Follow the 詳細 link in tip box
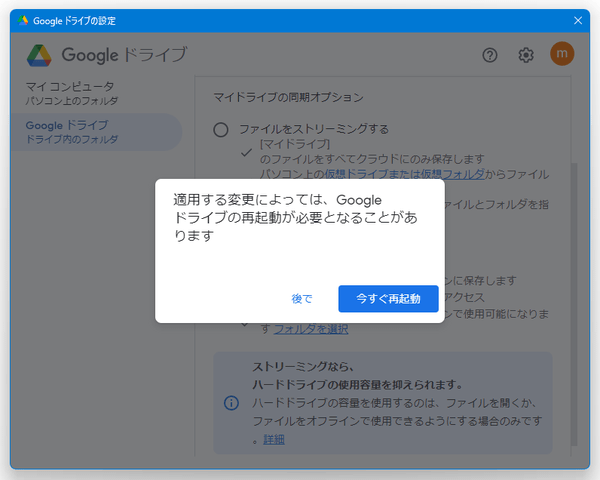Image resolution: width=600 pixels, height=480 pixels. [x=273, y=439]
